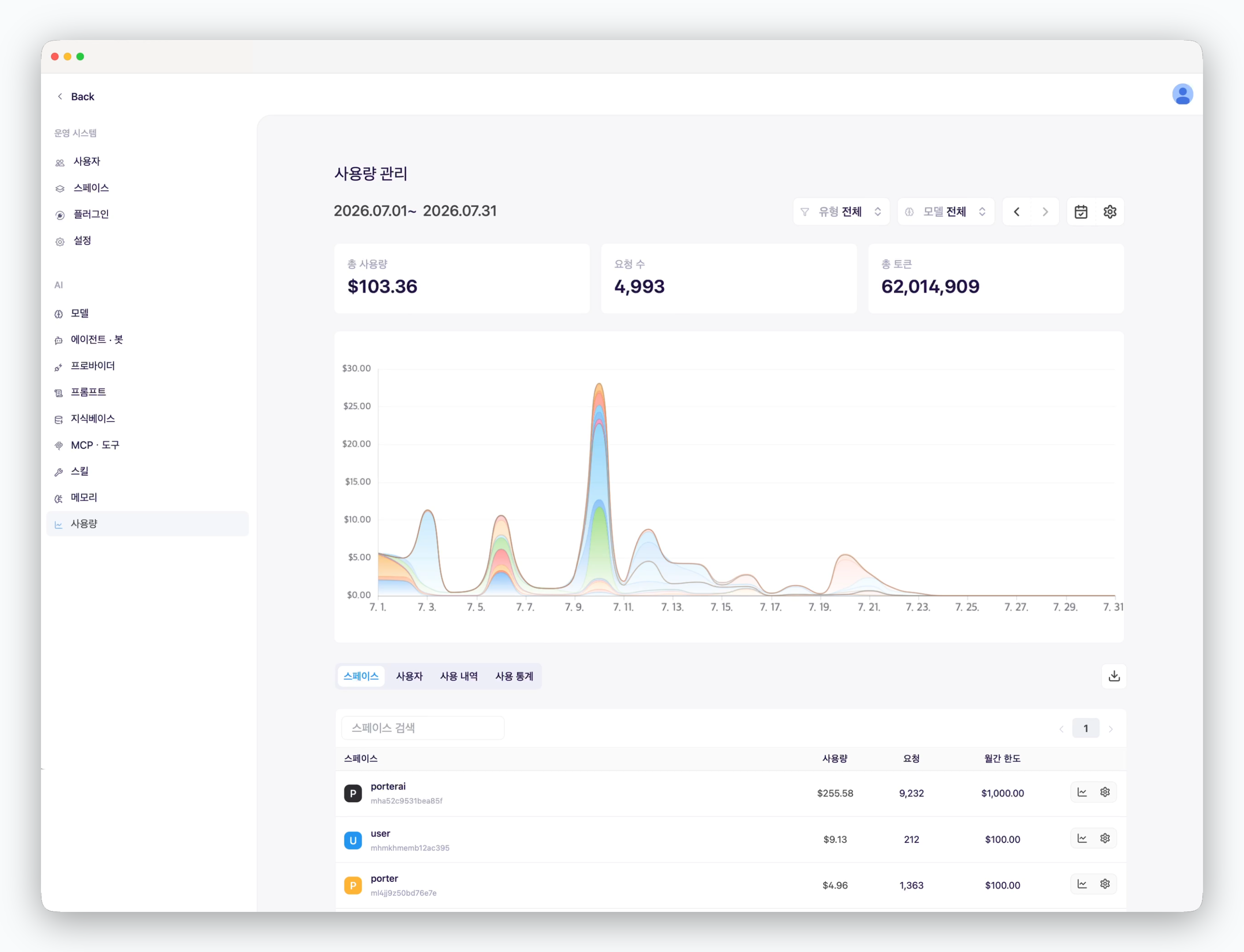View the usage chart for porter space
Viewport: 1244px width, 952px height.
coord(1082,884)
